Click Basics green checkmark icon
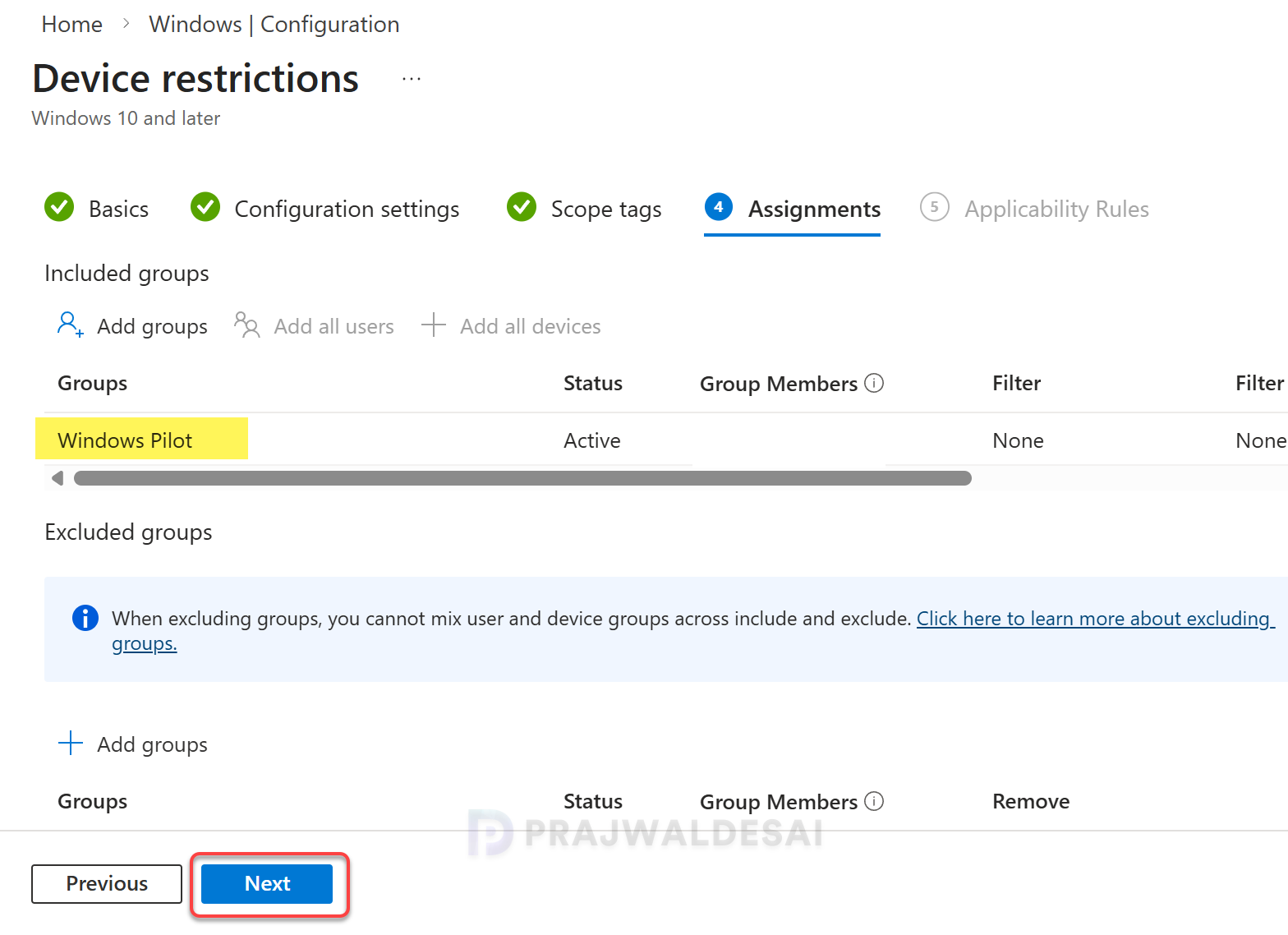Viewport: 1288px width, 935px height. pos(59,207)
